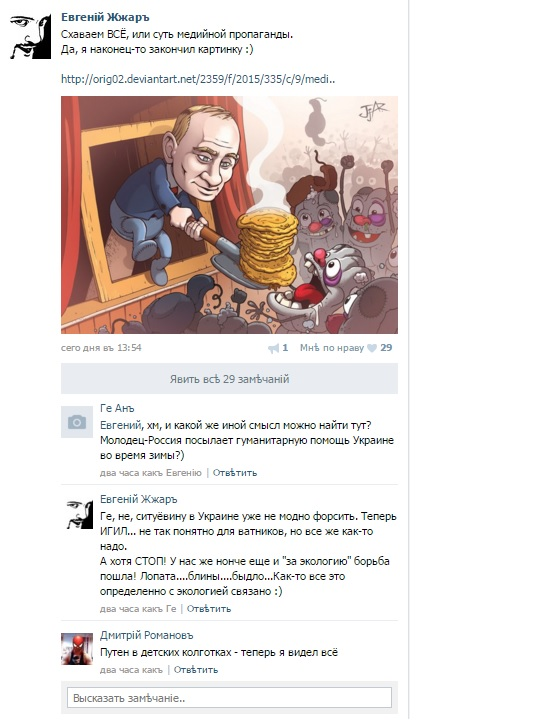
Task: Reply to Дмитрій Романовъ's comment via Отвѣтить
Action: point(196,669)
